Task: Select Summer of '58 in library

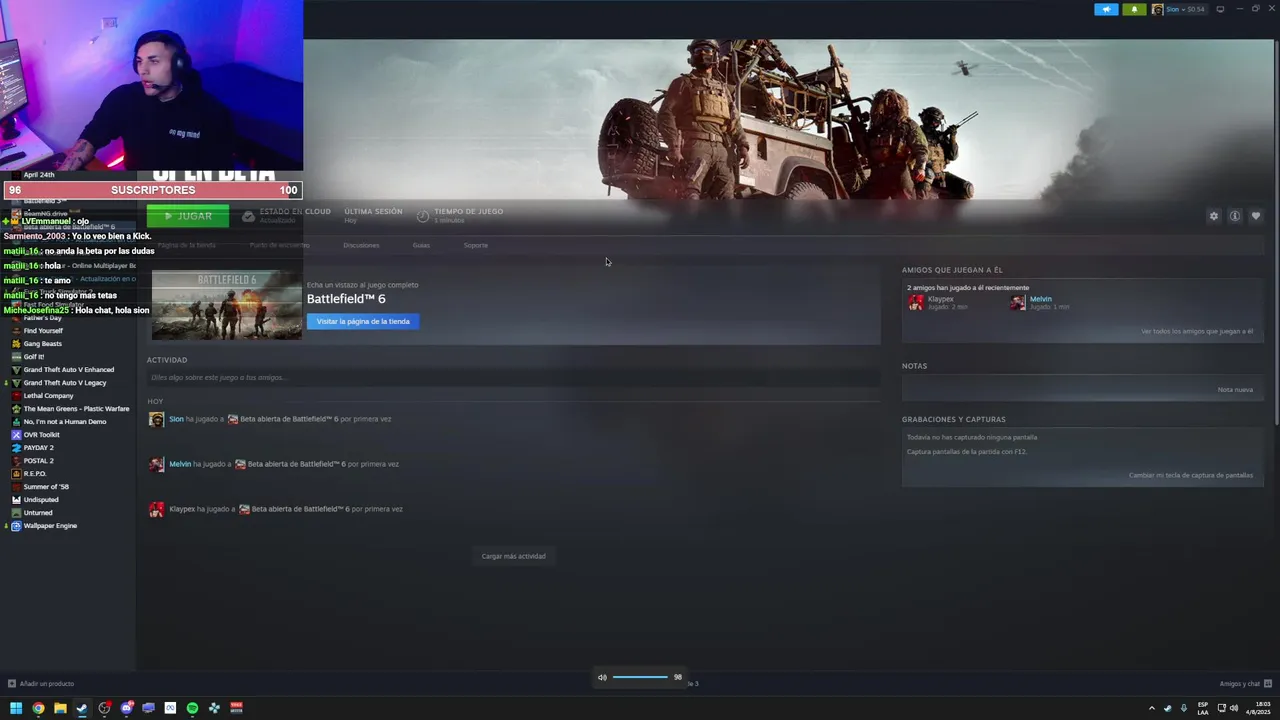Action: [46, 487]
